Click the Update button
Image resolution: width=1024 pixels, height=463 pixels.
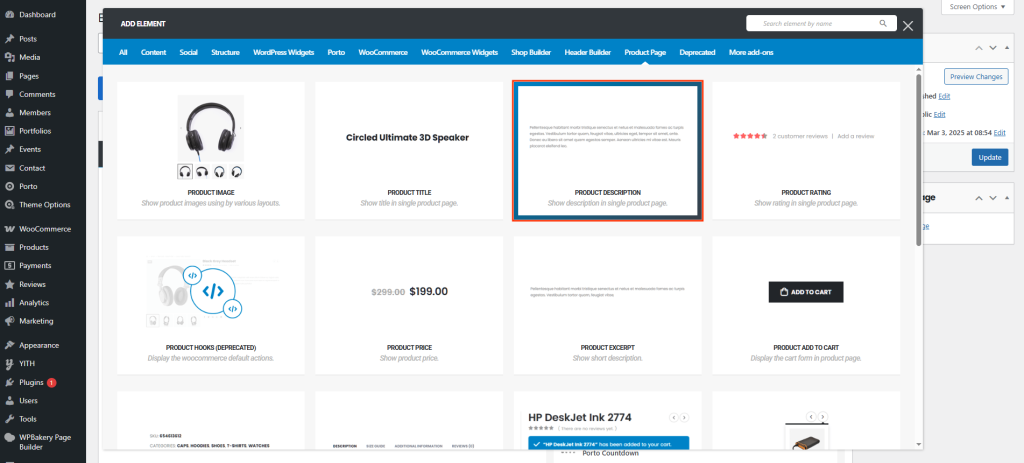pyautogui.click(x=989, y=157)
